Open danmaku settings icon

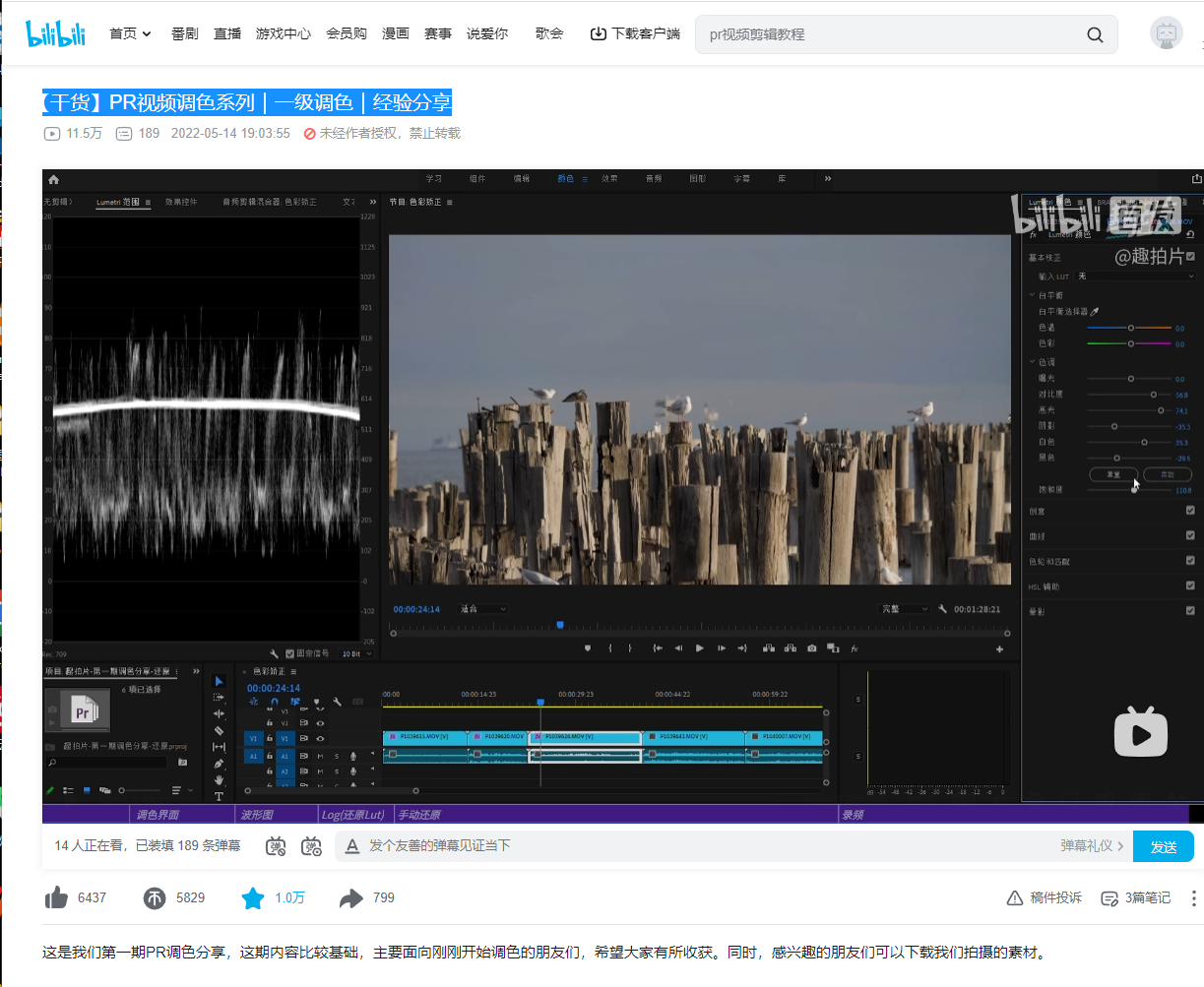[x=312, y=846]
